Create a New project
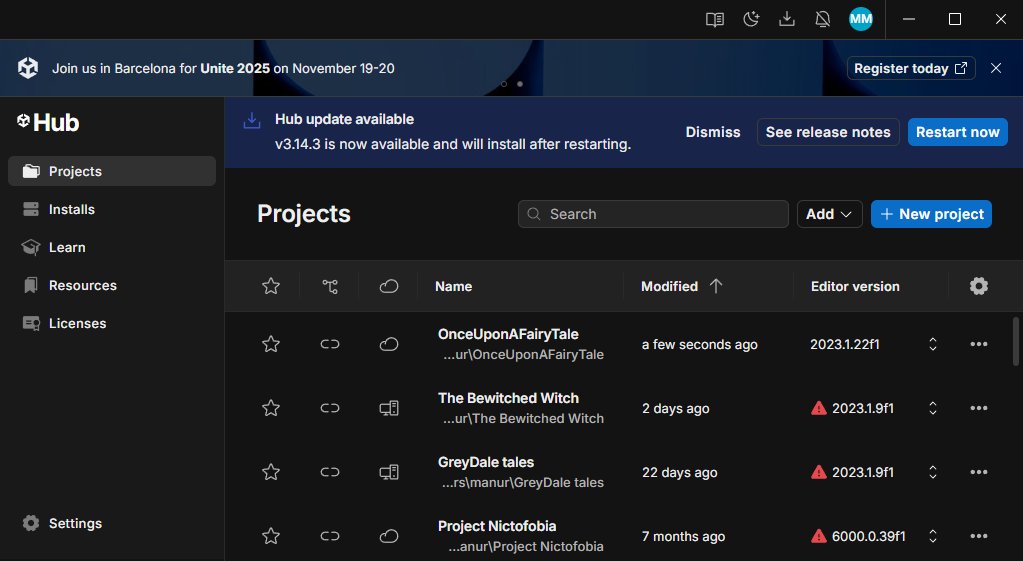Screen dimensions: 1023x561 click(x=931, y=214)
